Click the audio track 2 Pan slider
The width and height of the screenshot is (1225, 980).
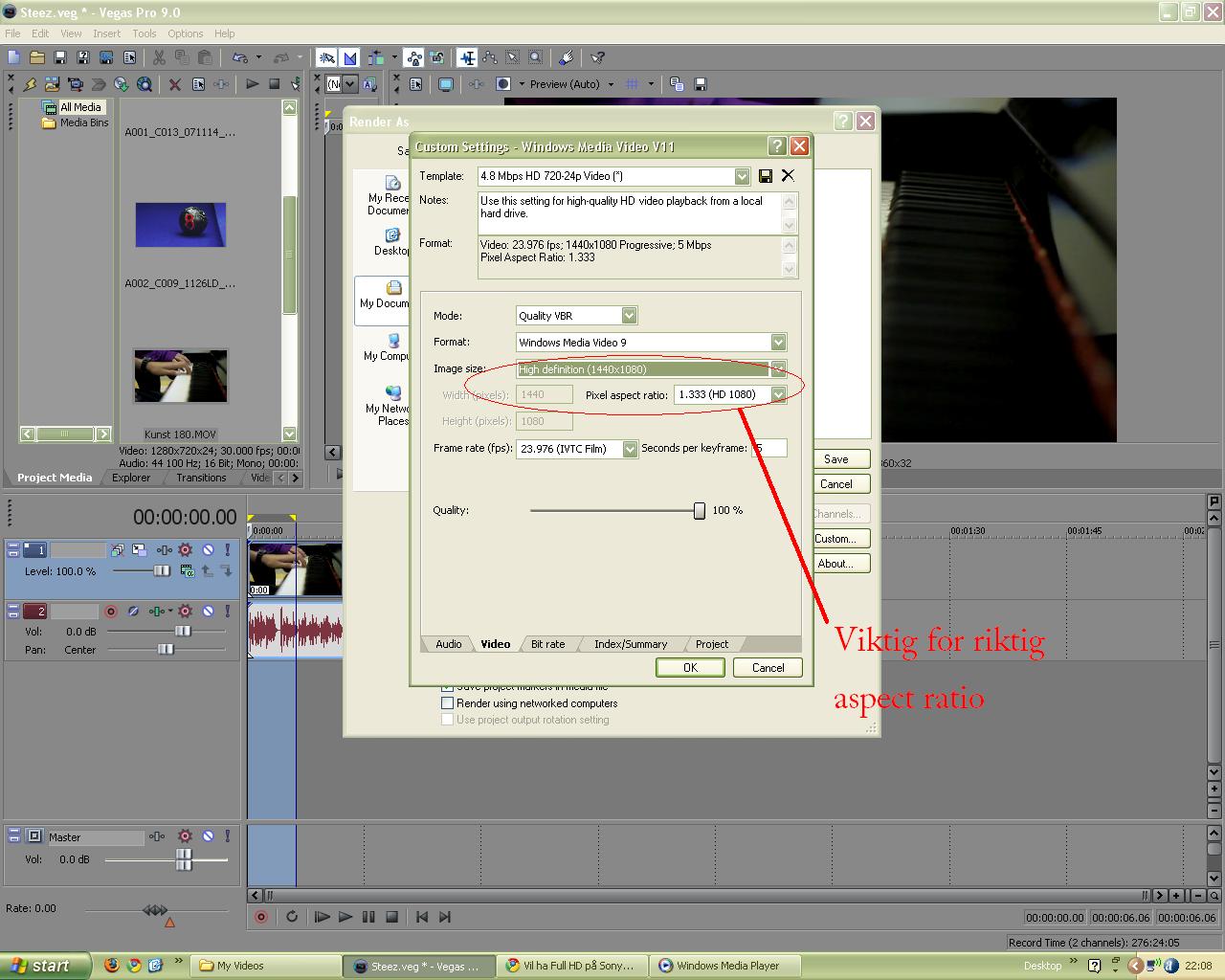(x=167, y=650)
